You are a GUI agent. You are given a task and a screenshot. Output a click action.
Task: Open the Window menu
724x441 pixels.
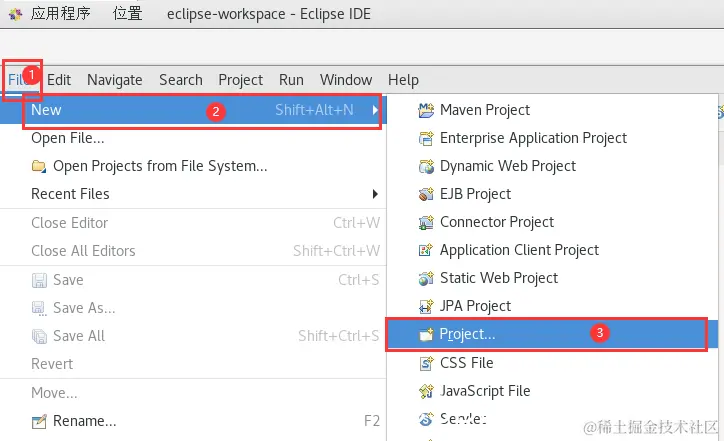(x=346, y=80)
